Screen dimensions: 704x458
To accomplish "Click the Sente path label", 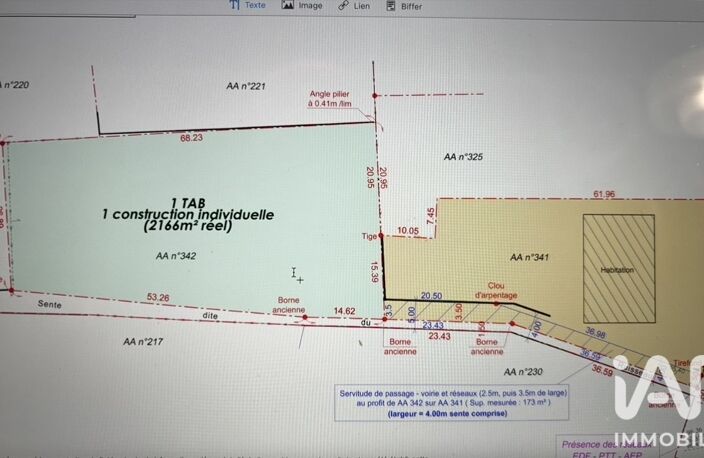I will click(49, 304).
